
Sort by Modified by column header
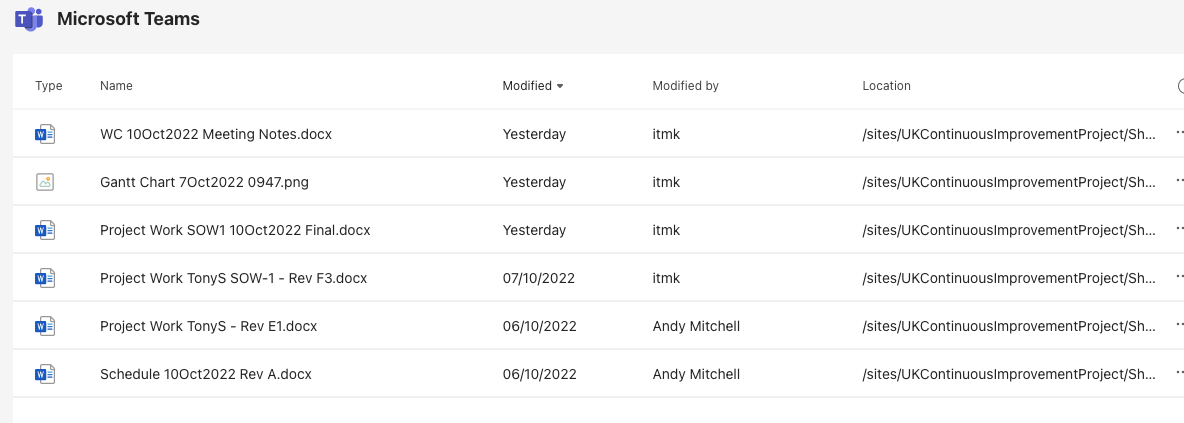(x=685, y=86)
